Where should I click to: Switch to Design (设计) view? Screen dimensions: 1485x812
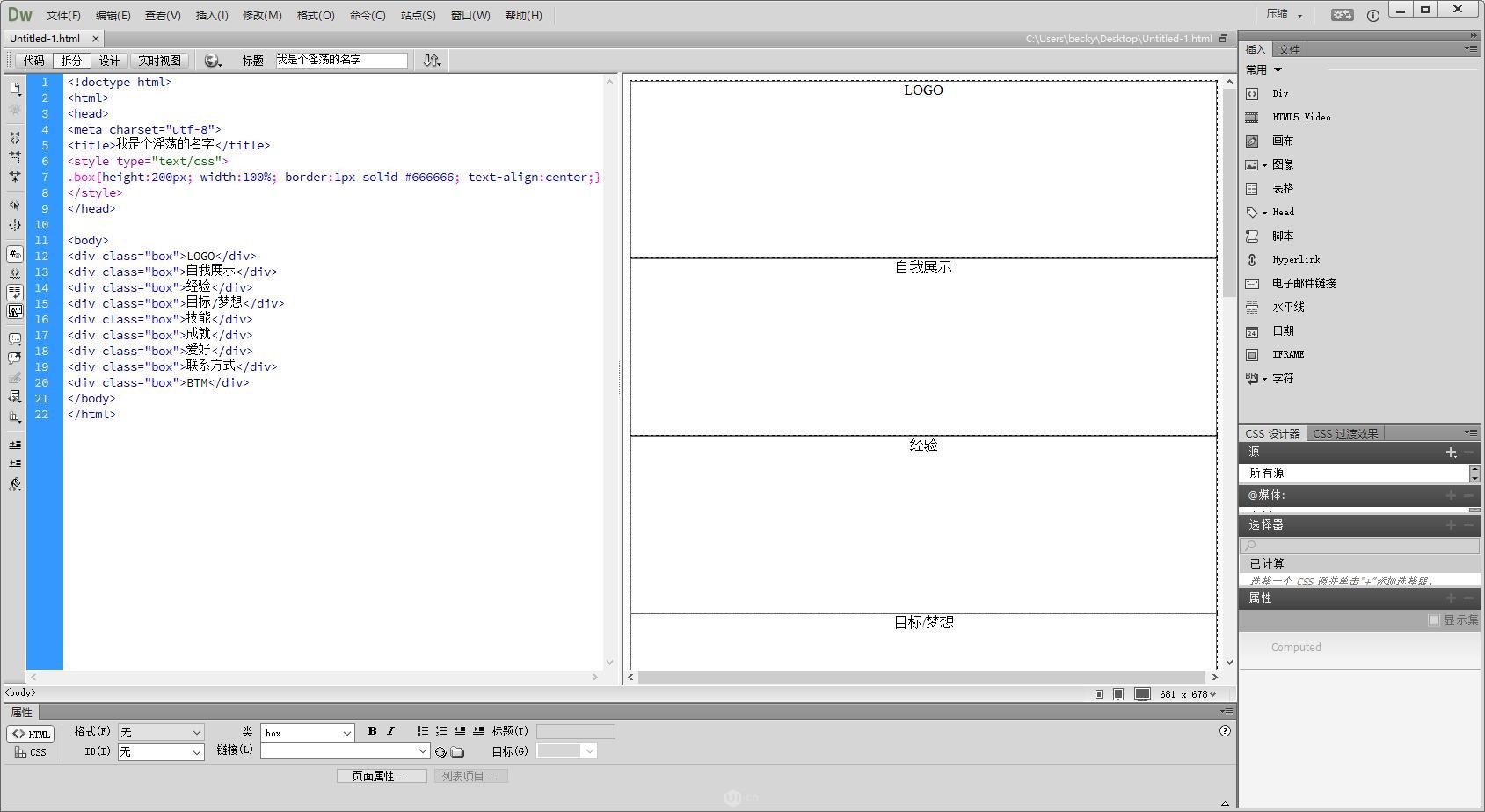click(109, 61)
